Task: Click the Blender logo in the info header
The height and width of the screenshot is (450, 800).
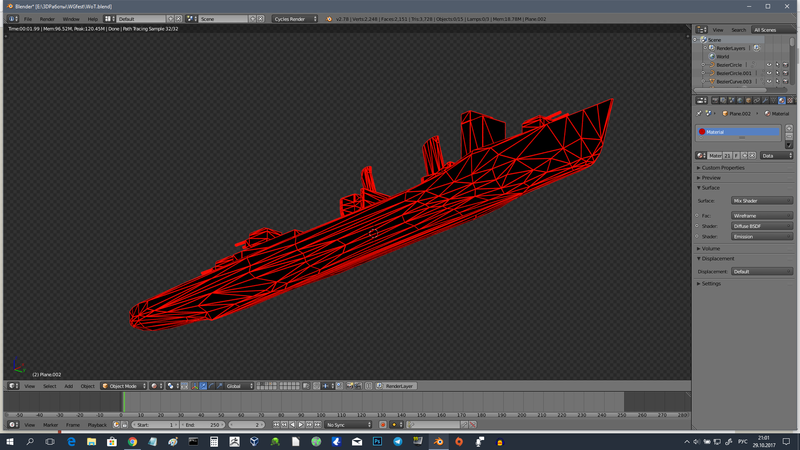Action: click(x=329, y=19)
